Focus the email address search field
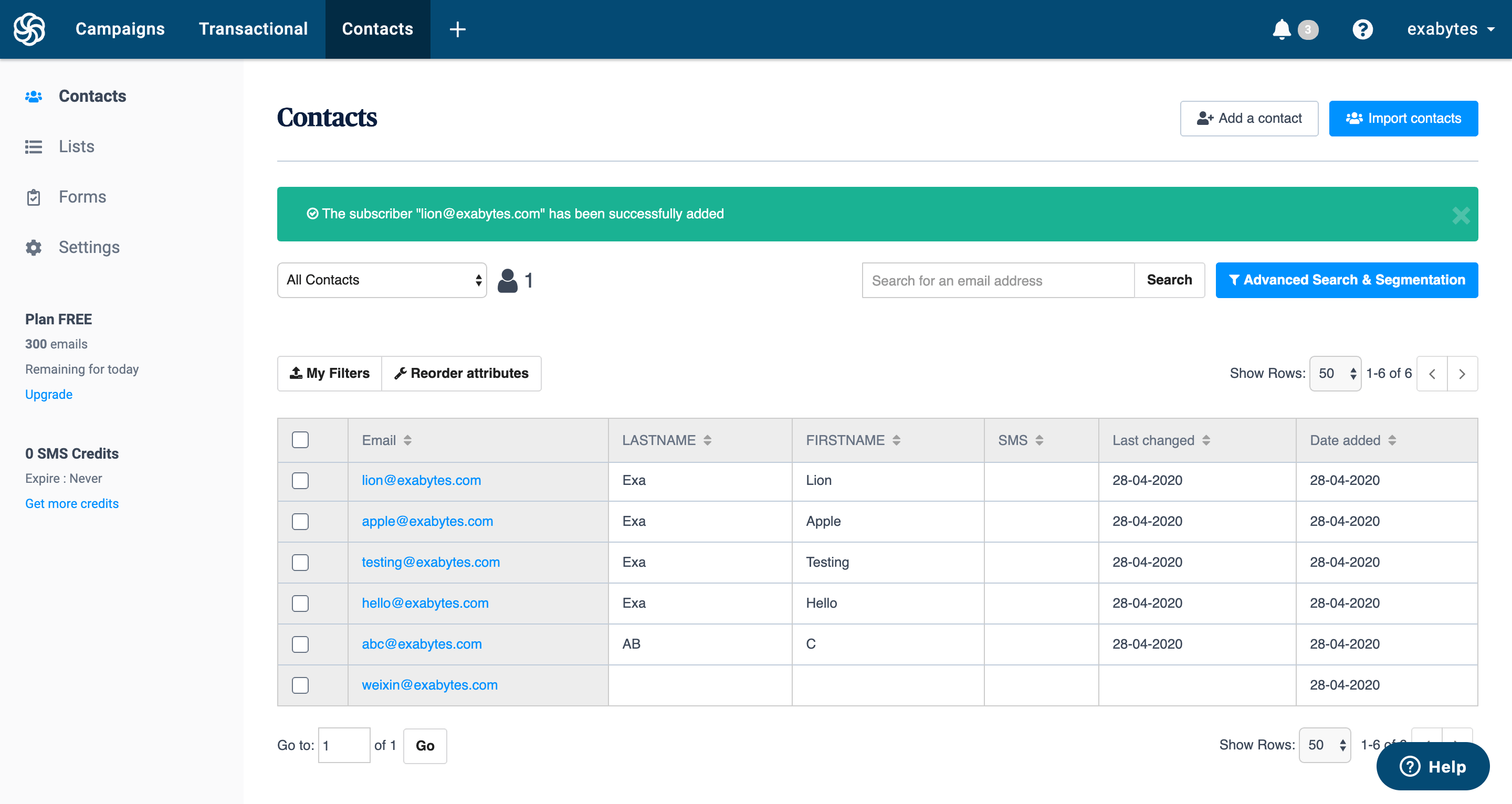1512x804 pixels. [998, 281]
